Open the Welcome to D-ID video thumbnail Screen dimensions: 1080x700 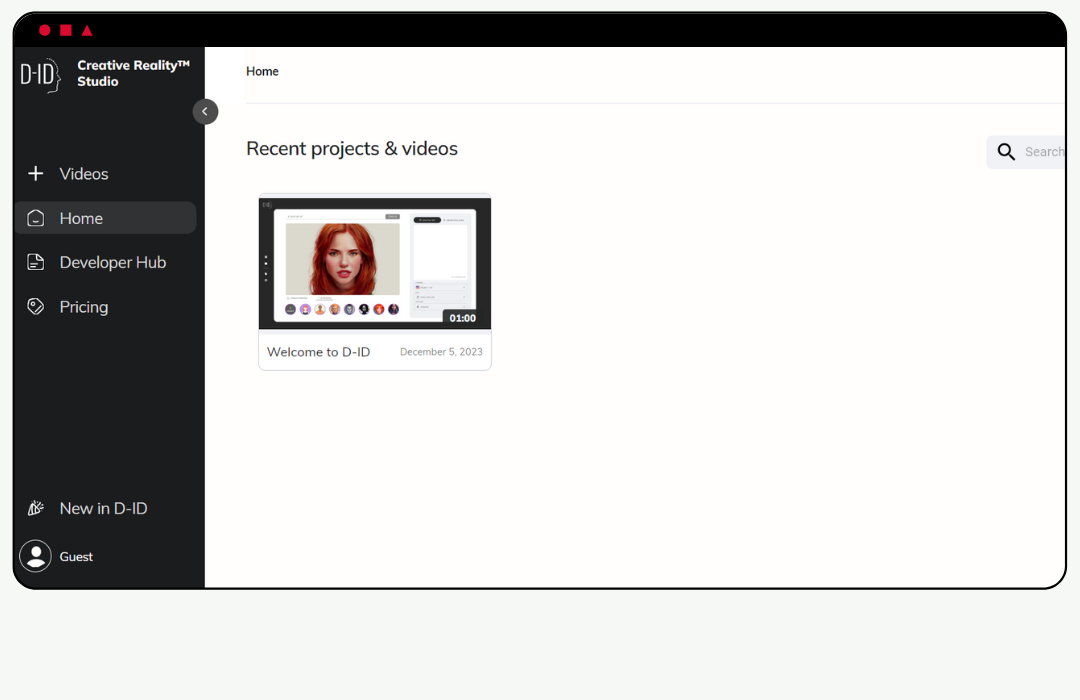pyautogui.click(x=375, y=263)
